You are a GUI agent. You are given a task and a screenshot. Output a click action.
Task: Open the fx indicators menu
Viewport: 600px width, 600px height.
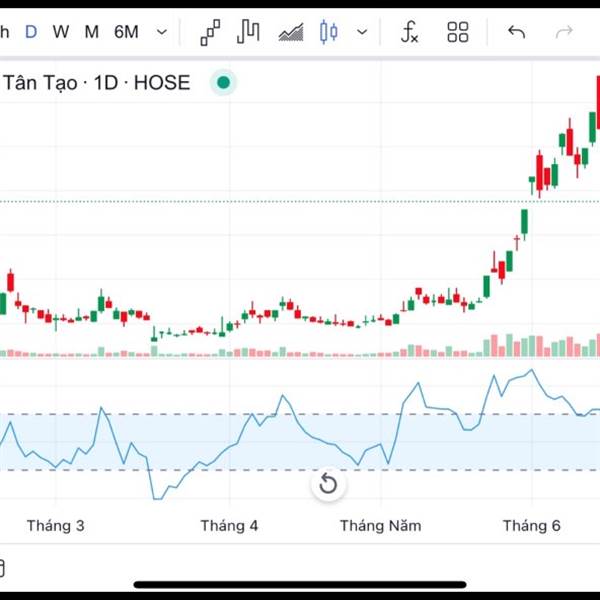click(409, 32)
